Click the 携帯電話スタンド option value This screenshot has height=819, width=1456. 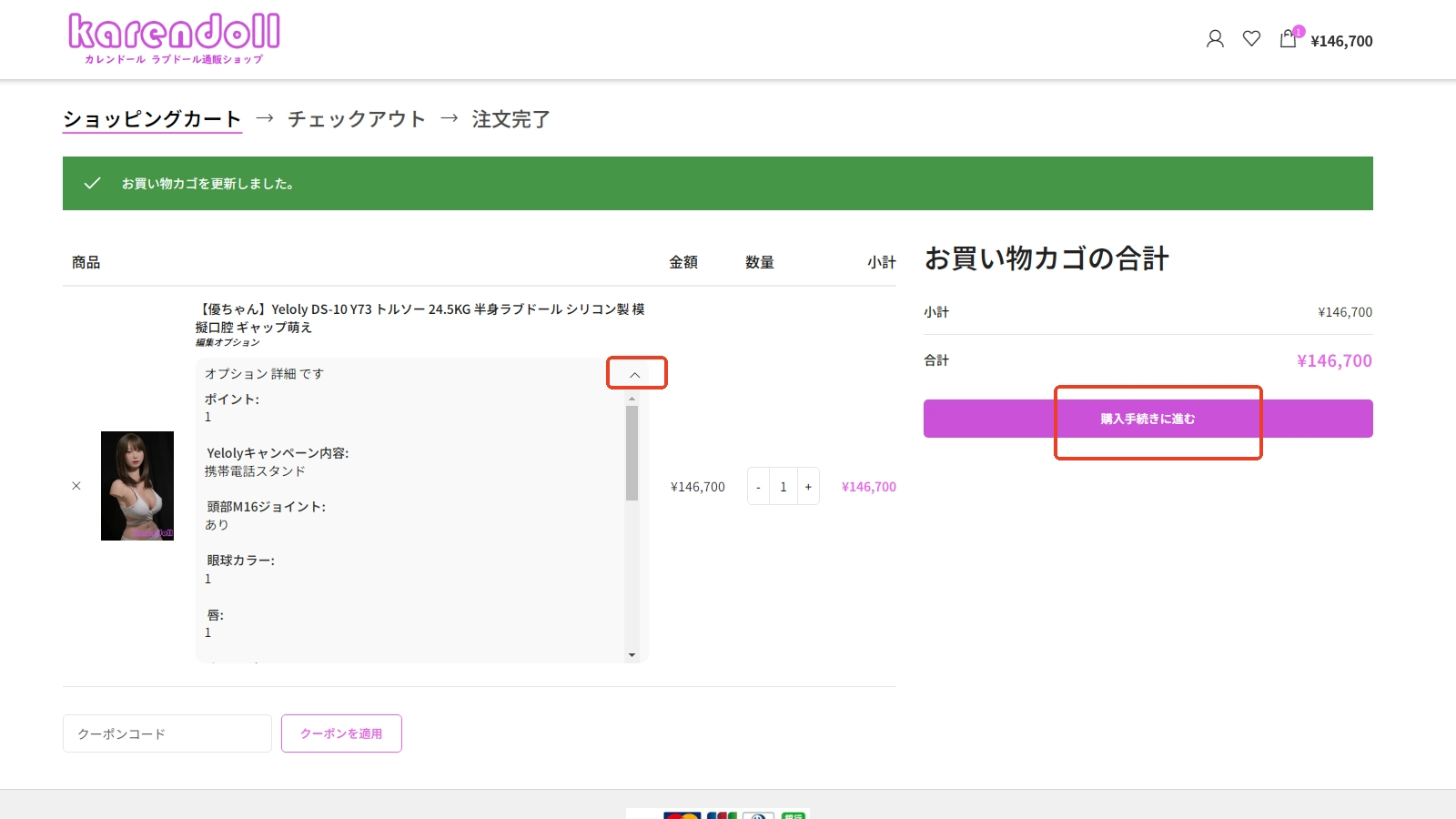255,471
